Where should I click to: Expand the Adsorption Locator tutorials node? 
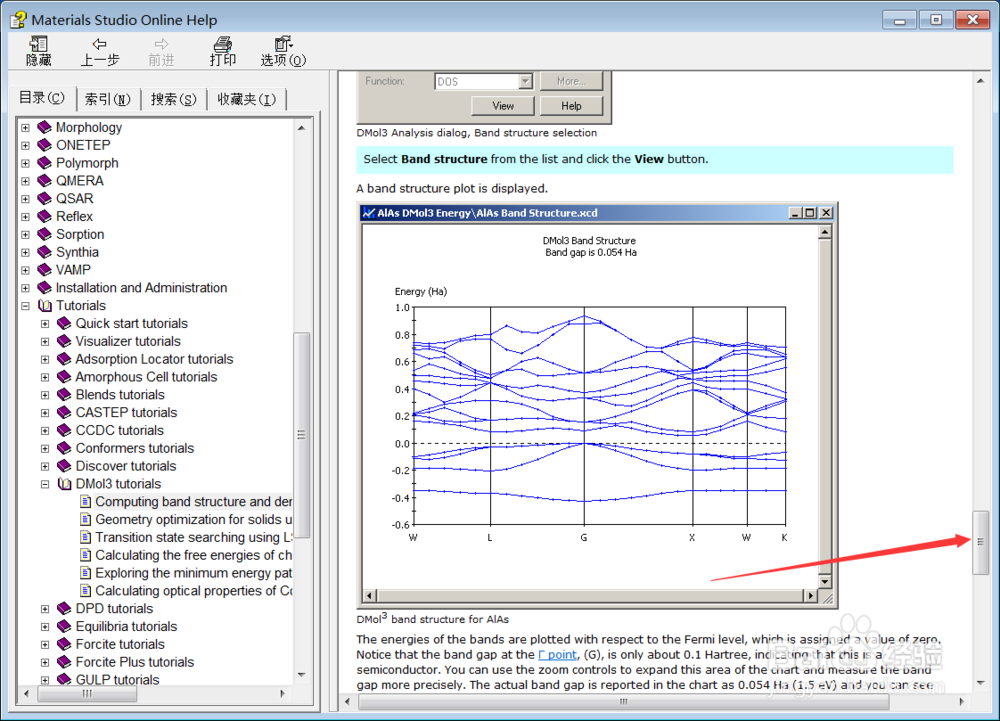coord(45,360)
